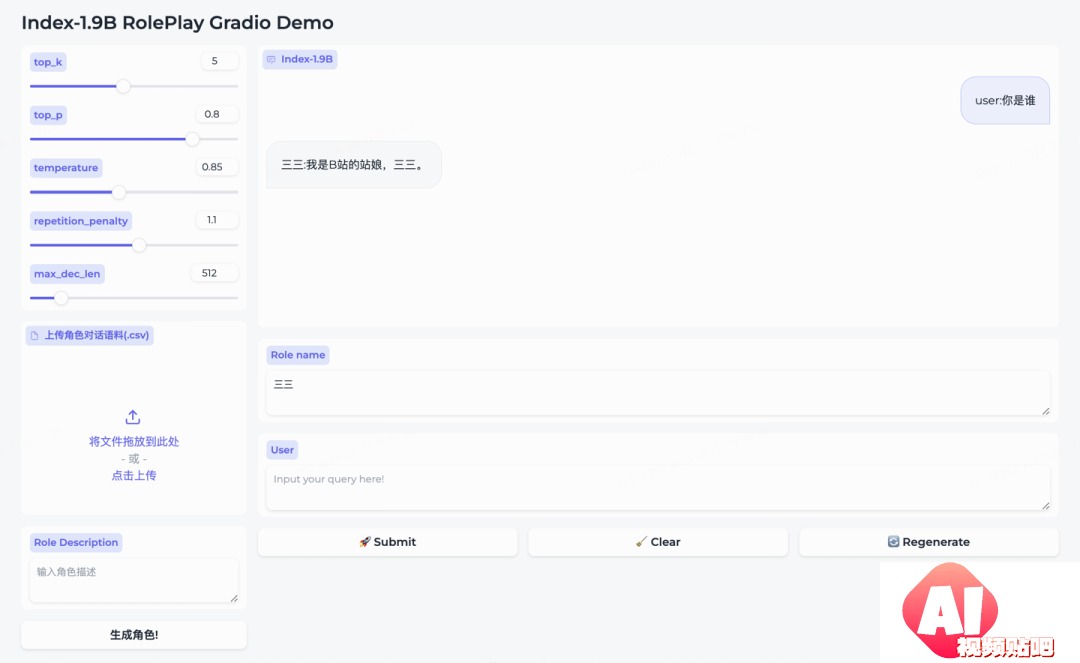Click the 将文件拖放到此处 drop zone text
The image size is (1080, 663).
(x=134, y=442)
